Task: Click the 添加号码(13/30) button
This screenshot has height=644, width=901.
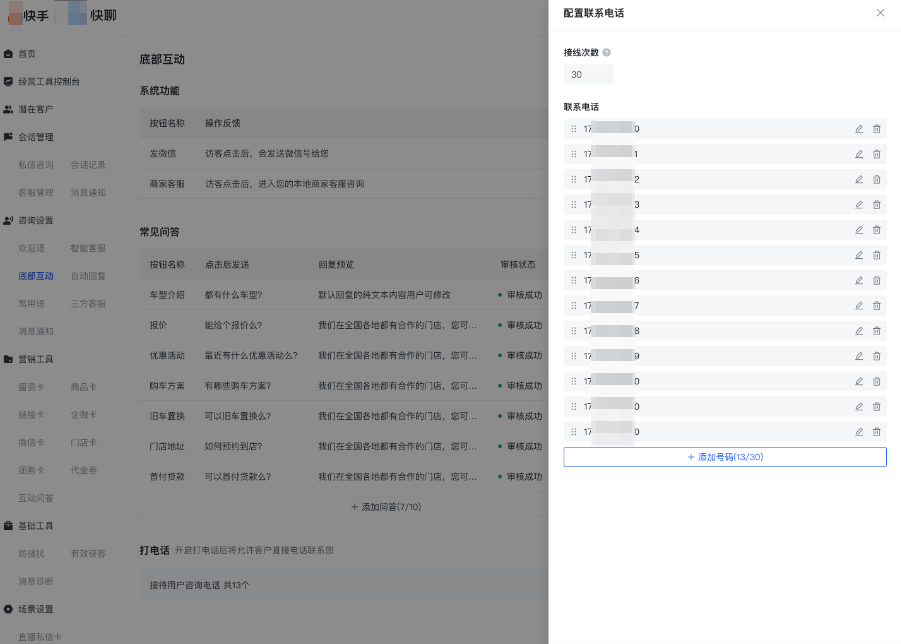Action: 725,457
